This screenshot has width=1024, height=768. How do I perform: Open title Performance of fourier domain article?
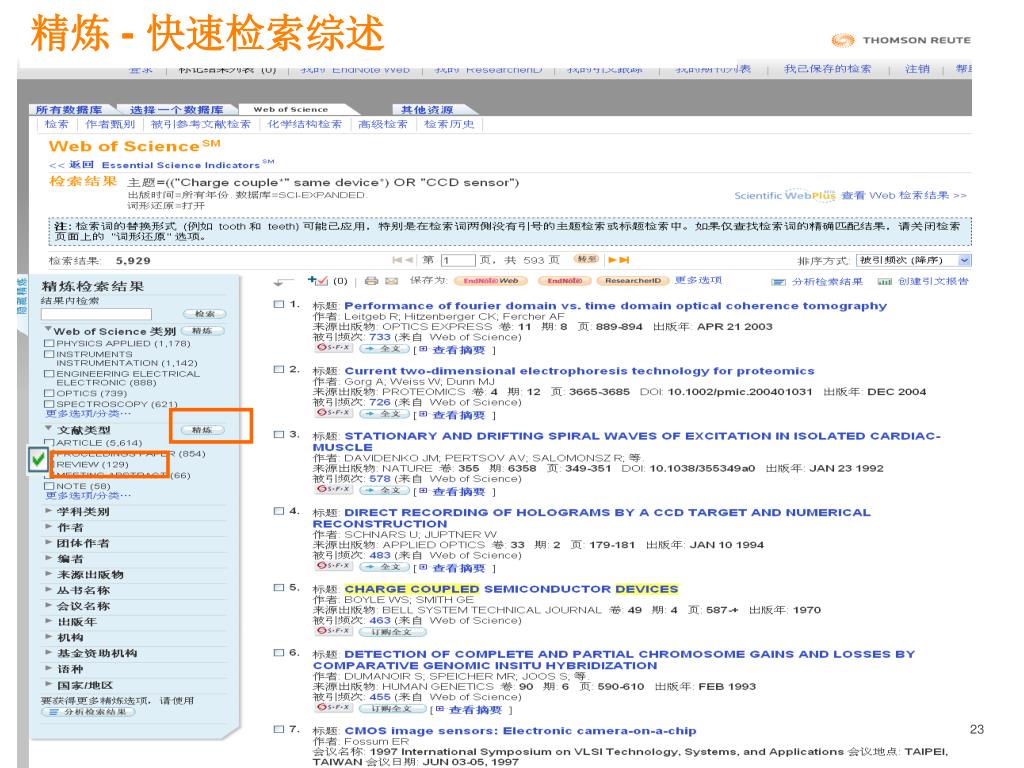point(615,306)
